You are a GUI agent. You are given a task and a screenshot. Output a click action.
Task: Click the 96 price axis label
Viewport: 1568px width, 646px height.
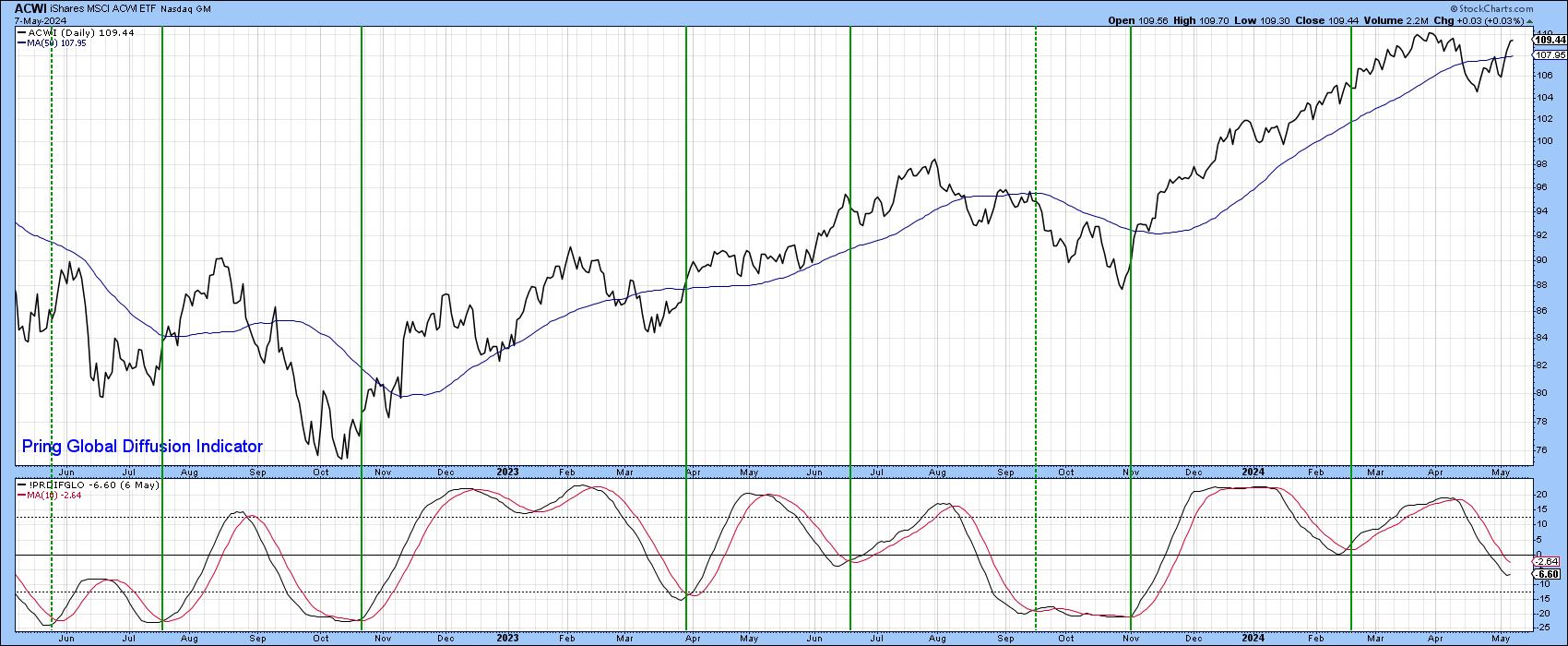[x=1540, y=188]
